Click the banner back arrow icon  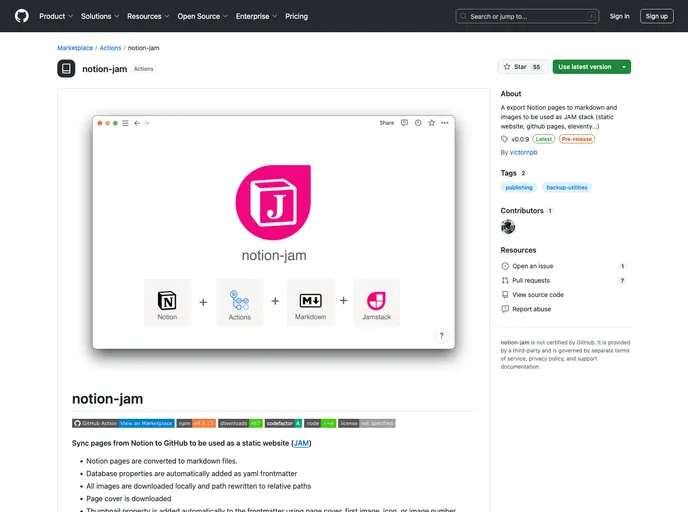click(x=137, y=123)
